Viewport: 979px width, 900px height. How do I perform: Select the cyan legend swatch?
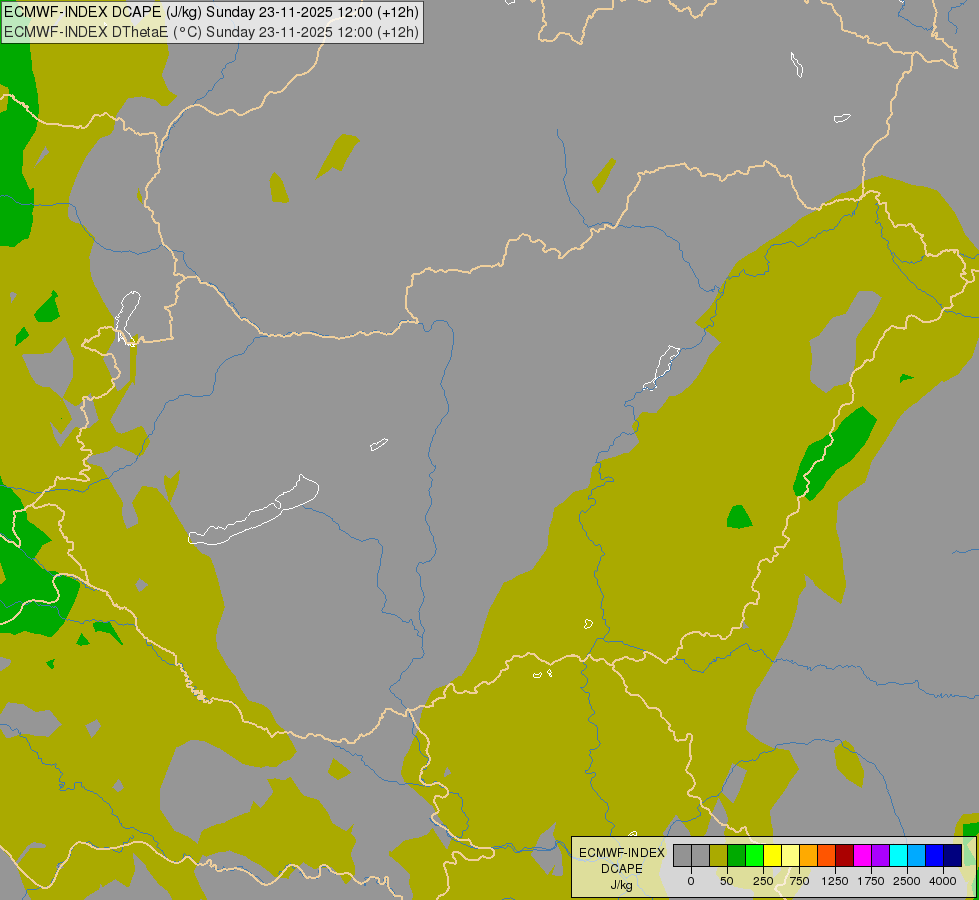coord(898,855)
